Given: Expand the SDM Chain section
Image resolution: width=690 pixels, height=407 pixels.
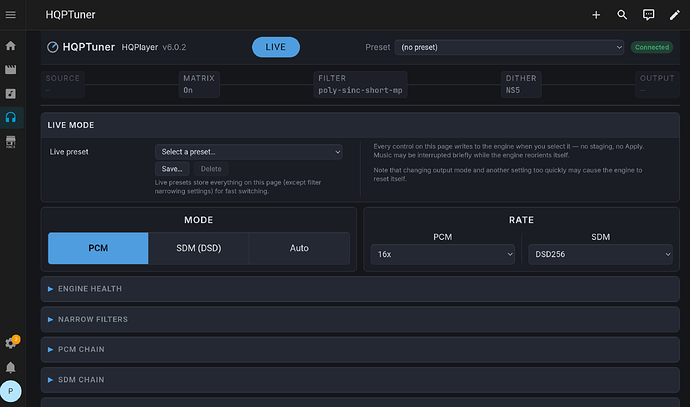Looking at the screenshot, I should [360, 380].
